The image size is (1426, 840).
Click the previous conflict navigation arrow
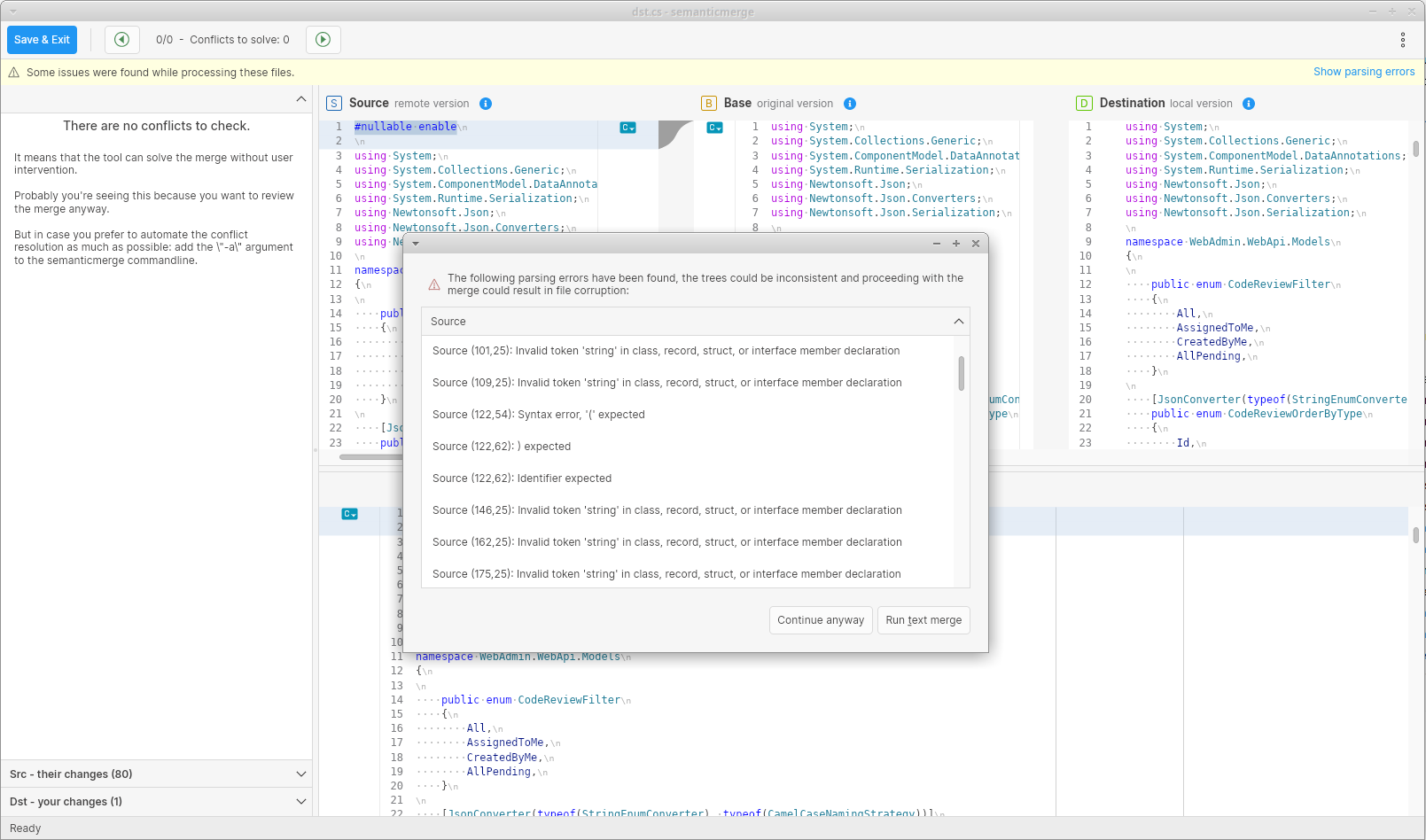(121, 39)
